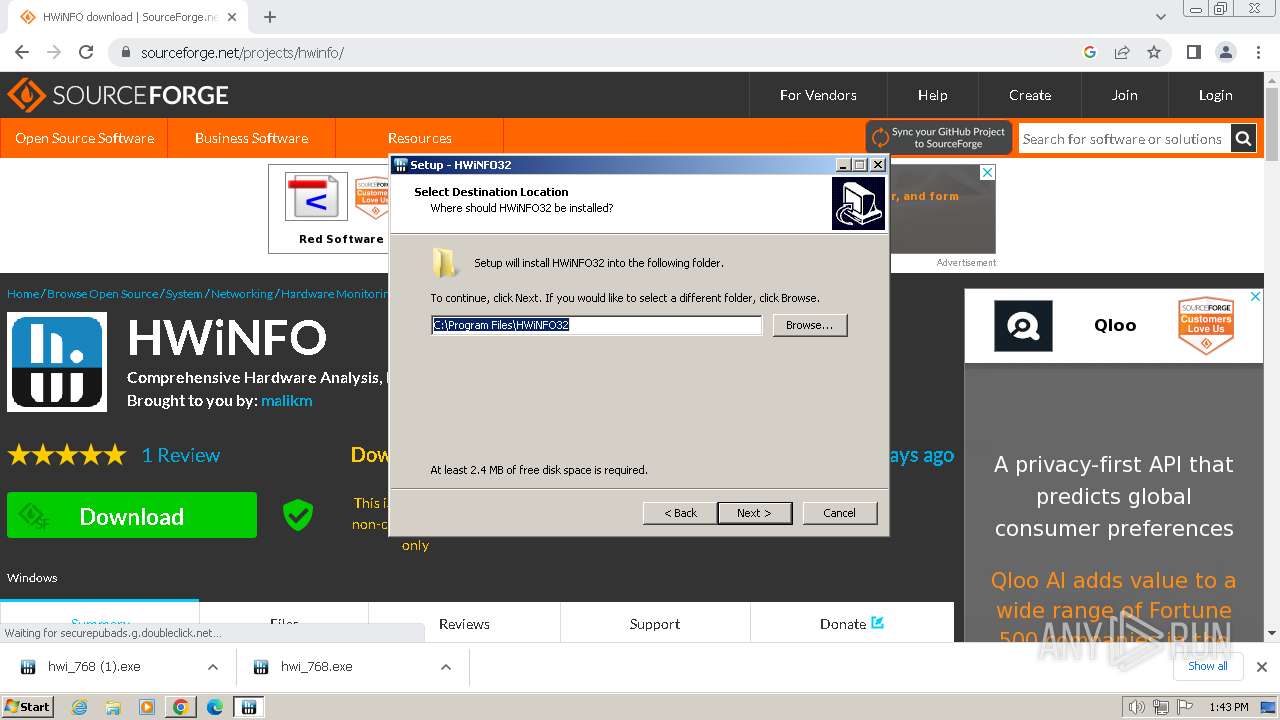
Task: Open a new browser tab
Action: (x=270, y=17)
